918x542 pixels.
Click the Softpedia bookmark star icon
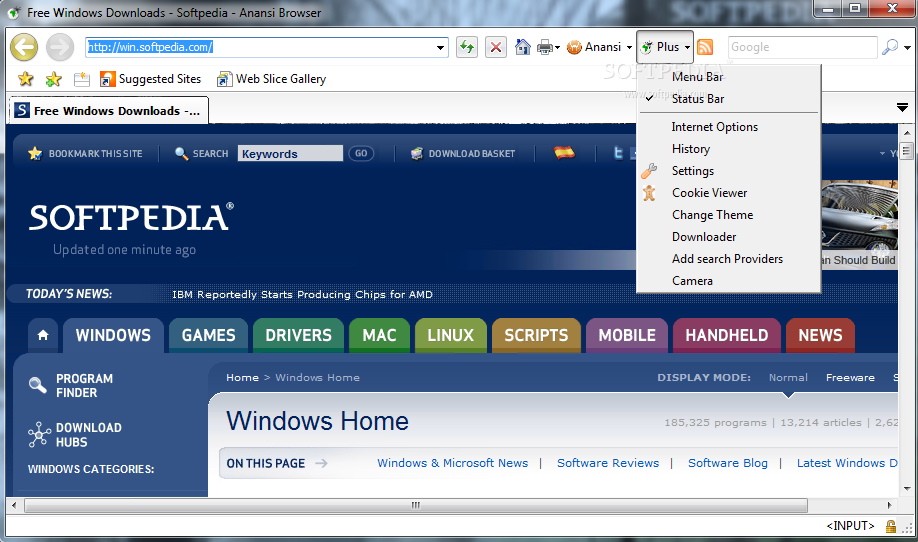pyautogui.click(x=35, y=153)
